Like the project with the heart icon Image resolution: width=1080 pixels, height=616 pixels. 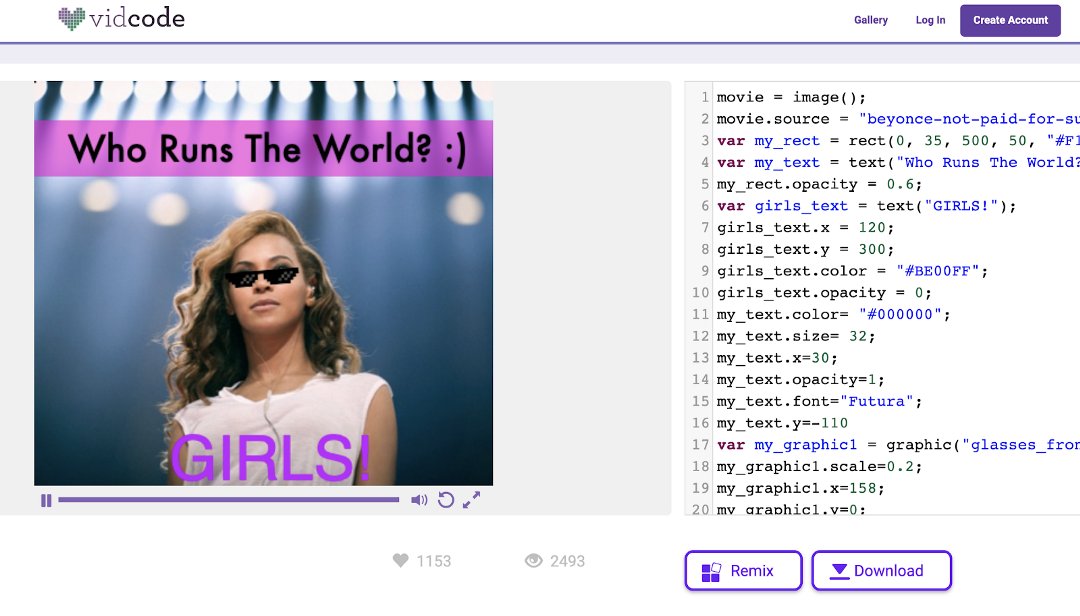pyautogui.click(x=401, y=561)
